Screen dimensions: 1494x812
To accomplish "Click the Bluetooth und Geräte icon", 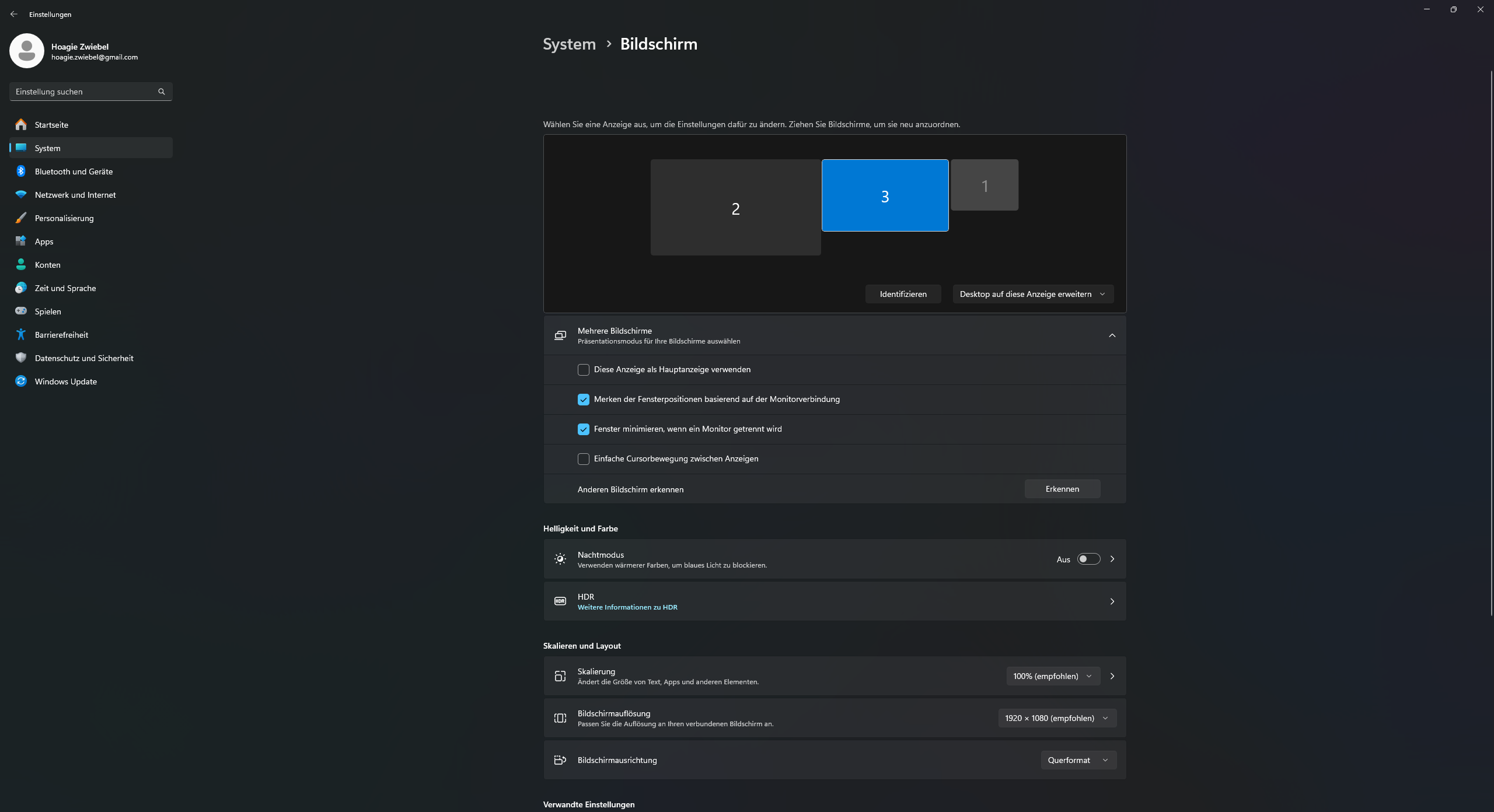I will point(21,171).
